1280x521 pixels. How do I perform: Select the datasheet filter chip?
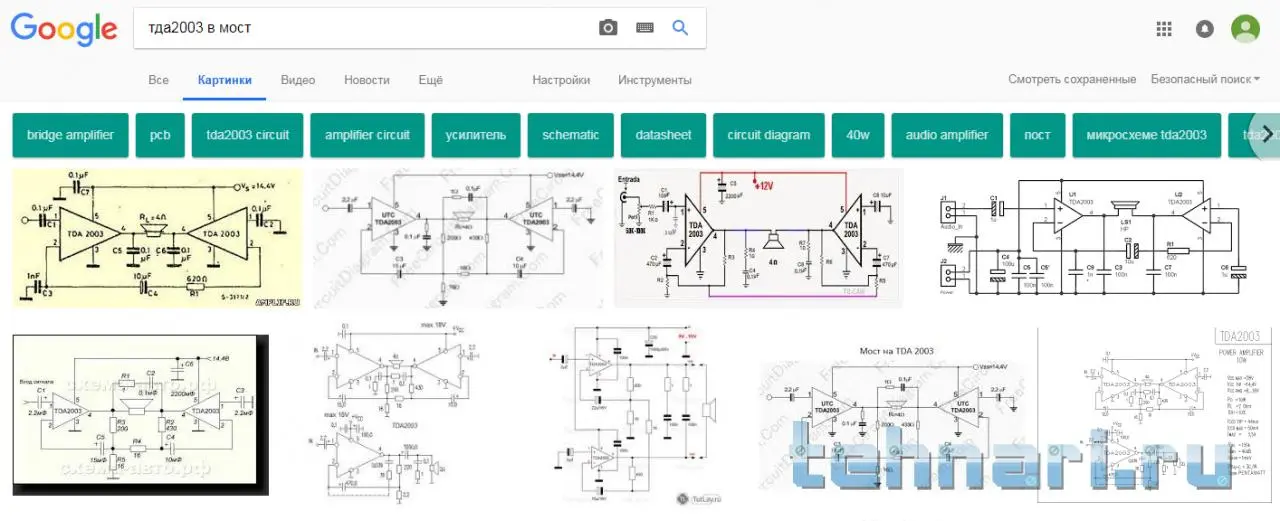pos(663,135)
